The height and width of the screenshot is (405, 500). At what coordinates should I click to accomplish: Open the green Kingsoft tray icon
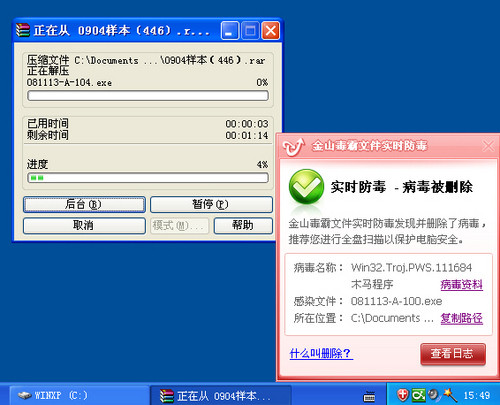(x=418, y=395)
